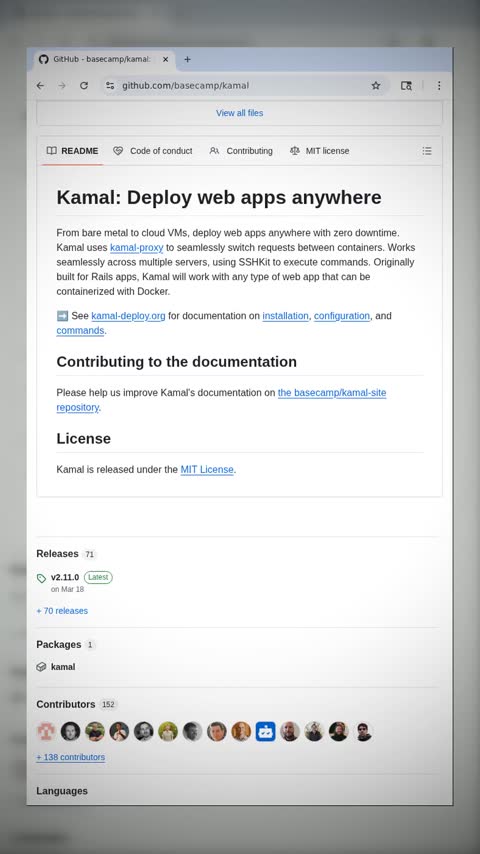Screen dimensions: 480x854
Task: Switch to the Code of conduct tab
Action: (x=153, y=151)
